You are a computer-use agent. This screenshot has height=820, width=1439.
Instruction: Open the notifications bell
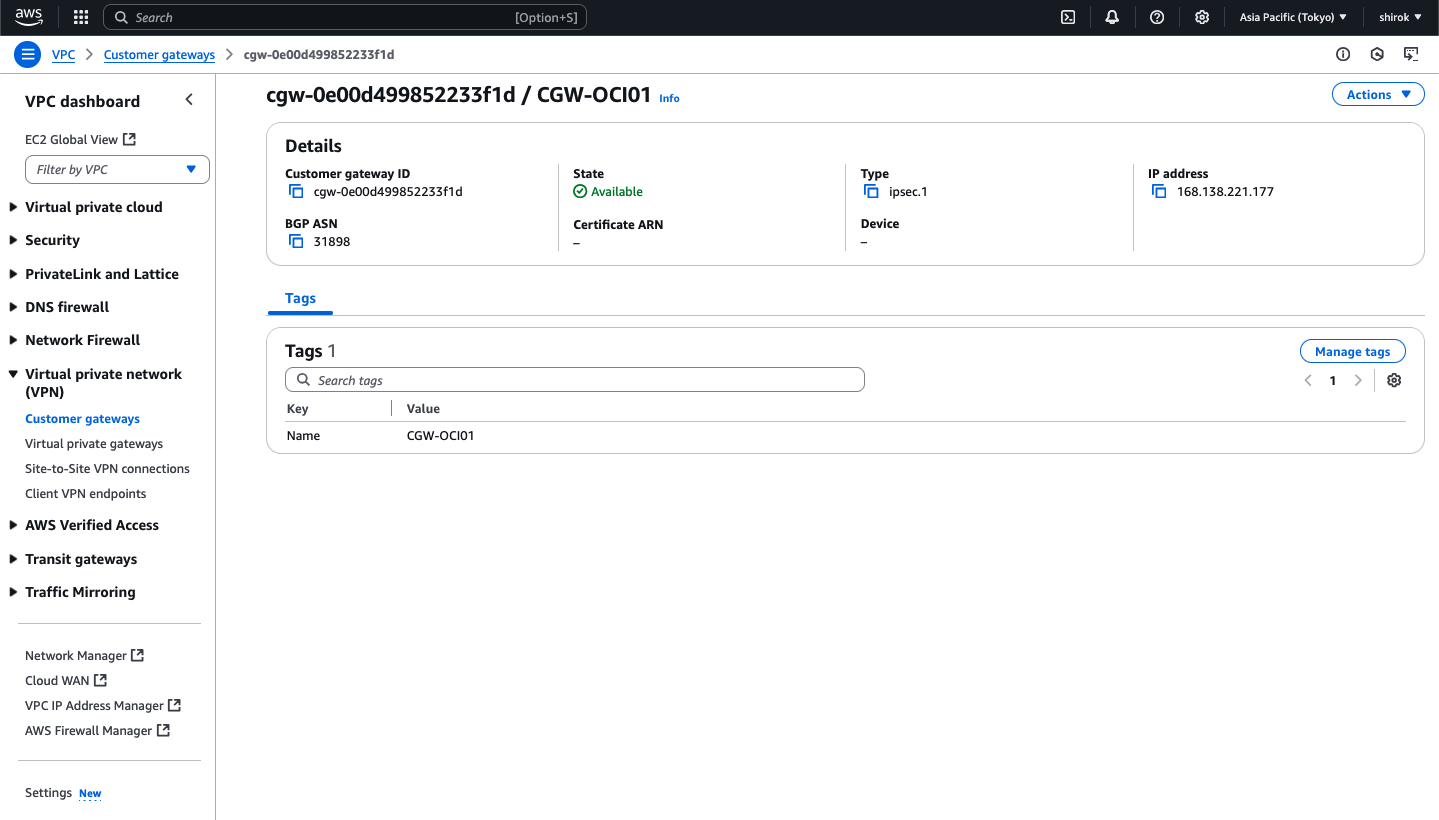coord(1112,17)
